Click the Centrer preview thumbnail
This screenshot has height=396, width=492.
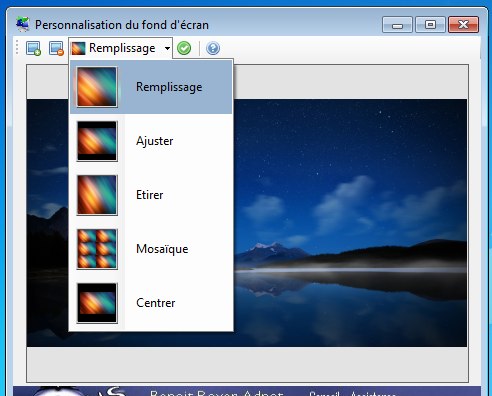97,303
